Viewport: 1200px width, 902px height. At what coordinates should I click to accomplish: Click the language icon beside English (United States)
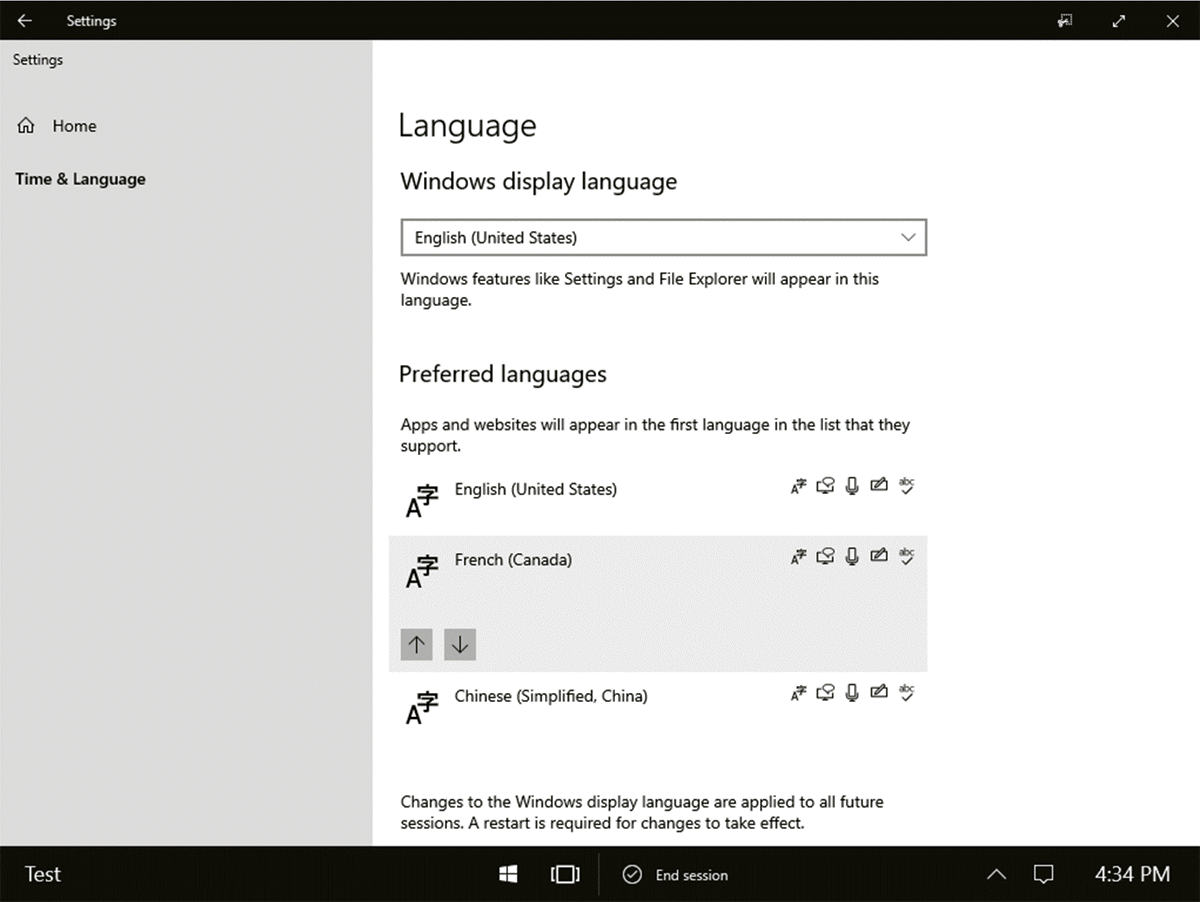point(422,501)
